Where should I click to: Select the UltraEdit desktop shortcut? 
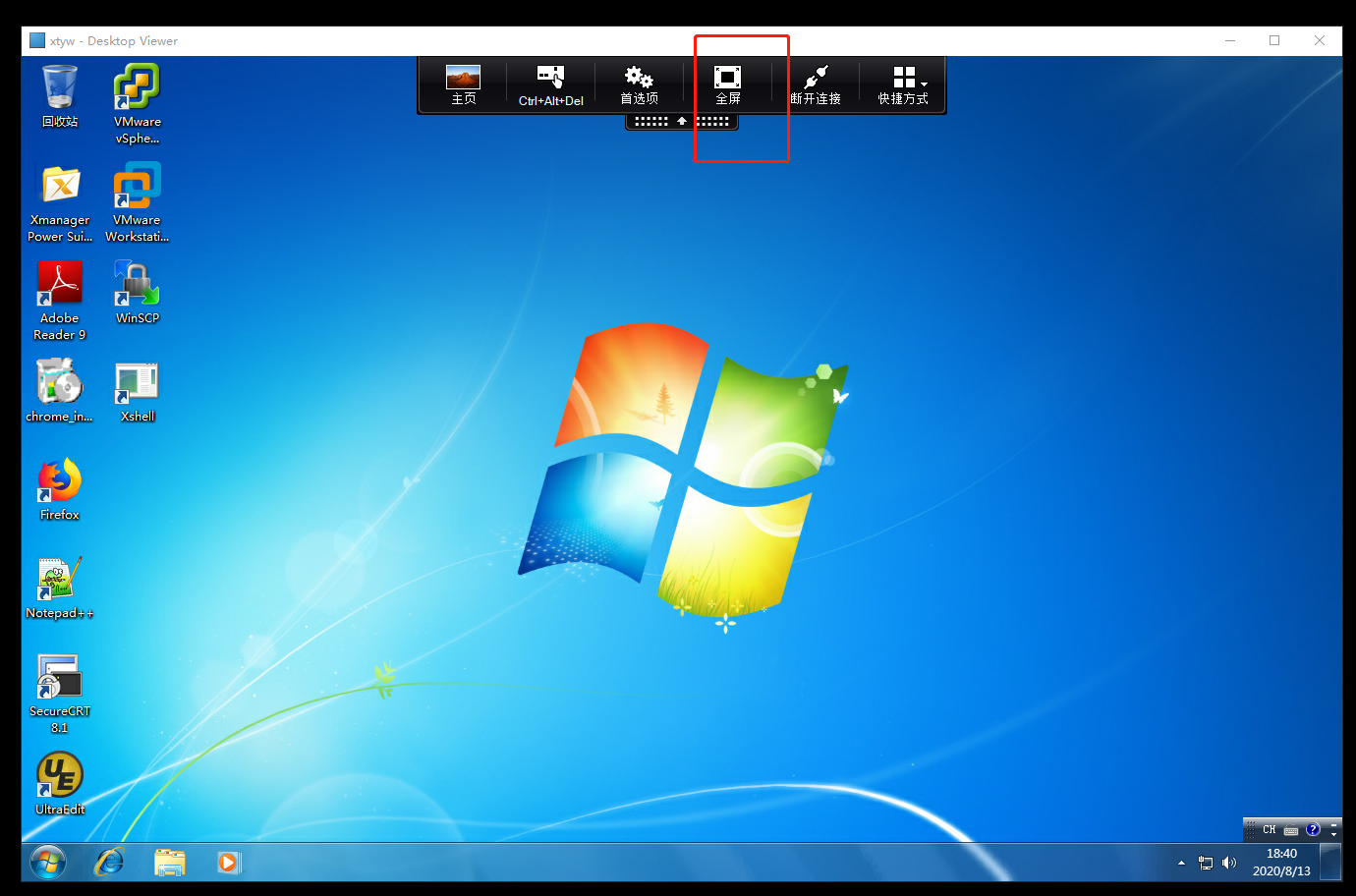coord(60,784)
